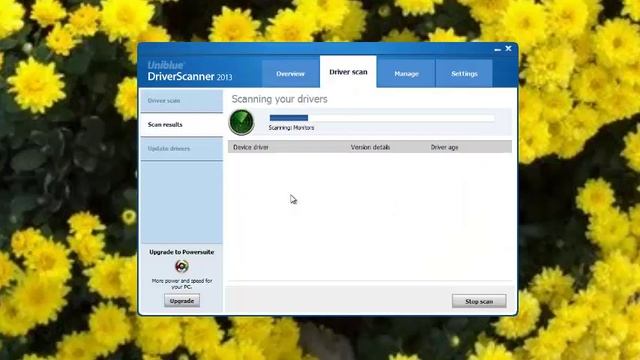Click the Upgrade to Powersuite heading

click(x=182, y=252)
